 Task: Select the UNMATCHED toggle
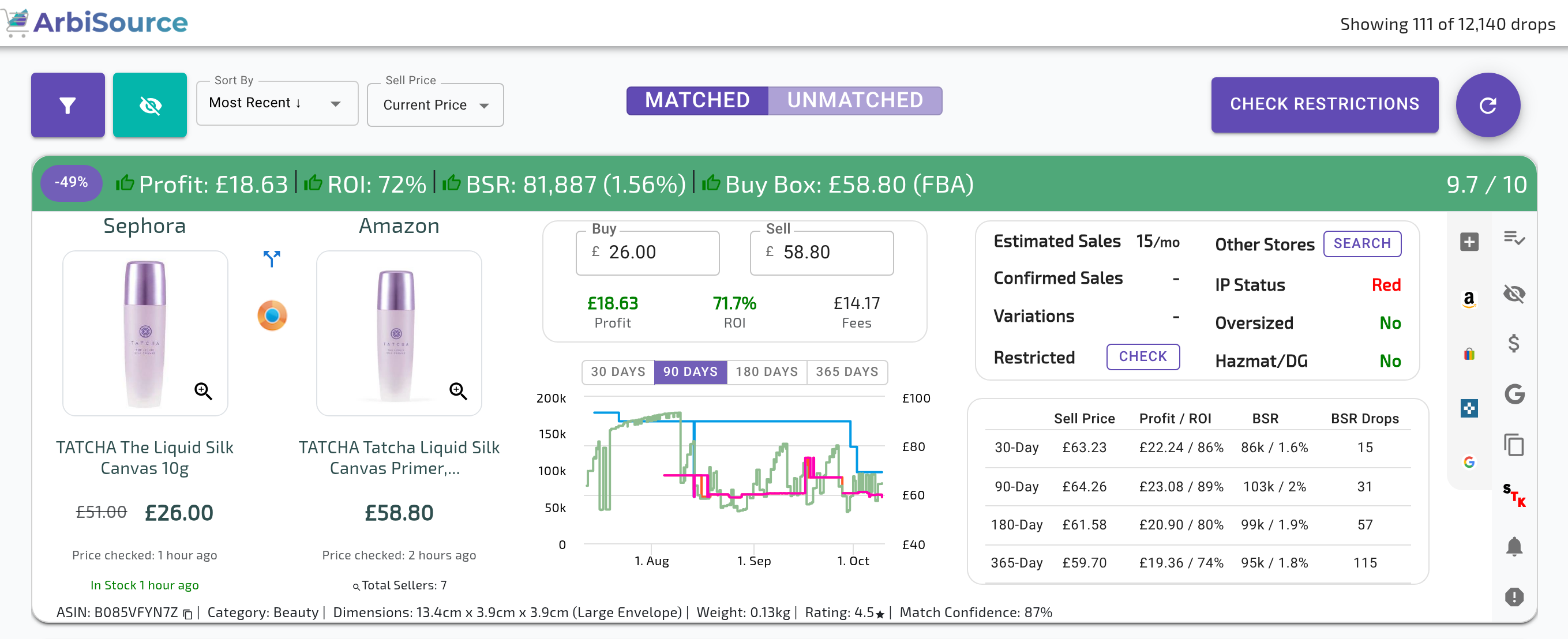pyautogui.click(x=854, y=100)
